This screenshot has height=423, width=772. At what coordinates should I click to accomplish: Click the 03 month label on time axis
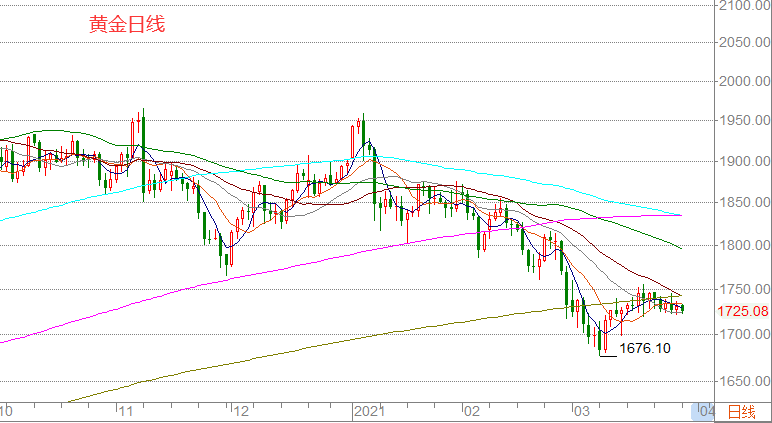tap(581, 411)
